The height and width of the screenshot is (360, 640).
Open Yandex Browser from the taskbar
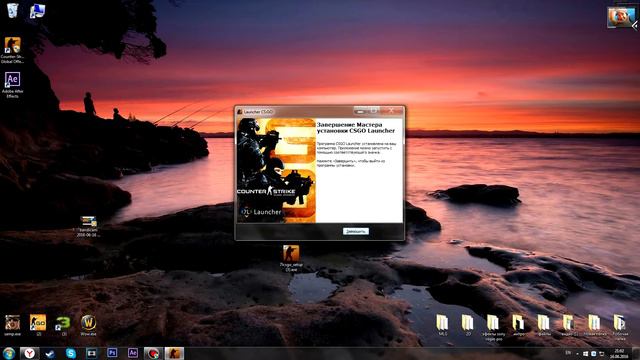pos(29,353)
